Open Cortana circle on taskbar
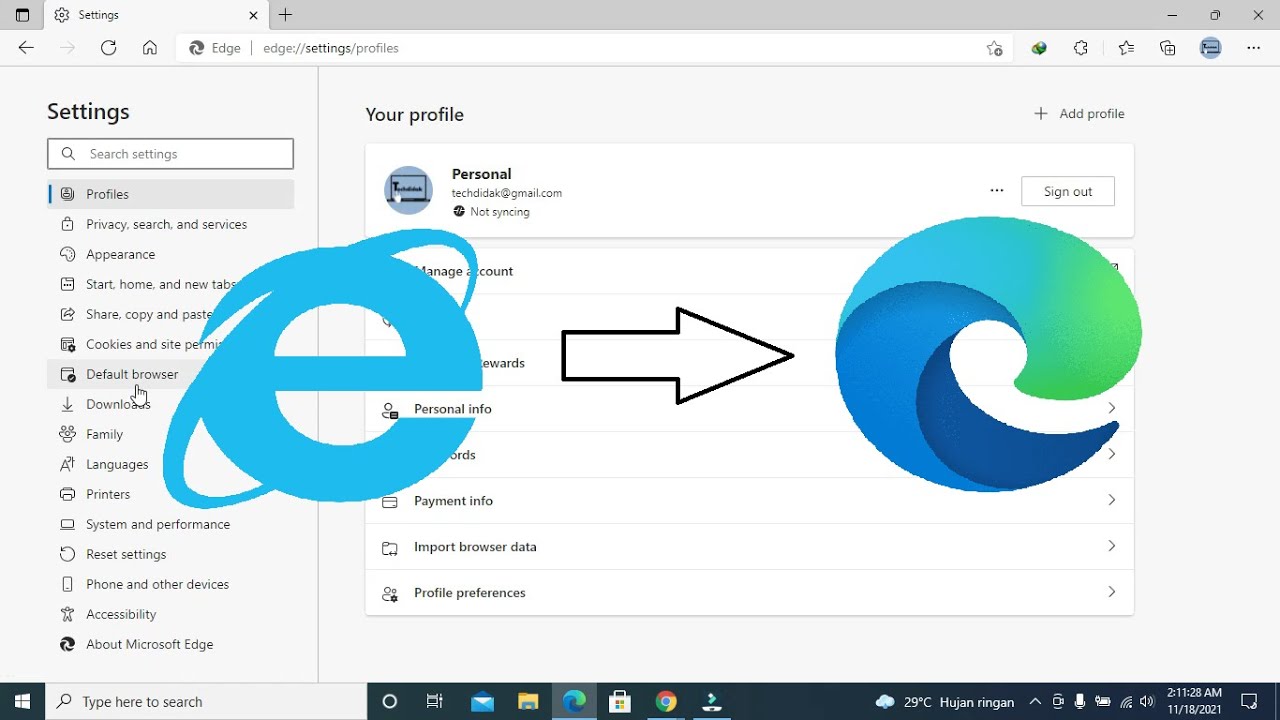This screenshot has height=720, width=1280. [390, 701]
